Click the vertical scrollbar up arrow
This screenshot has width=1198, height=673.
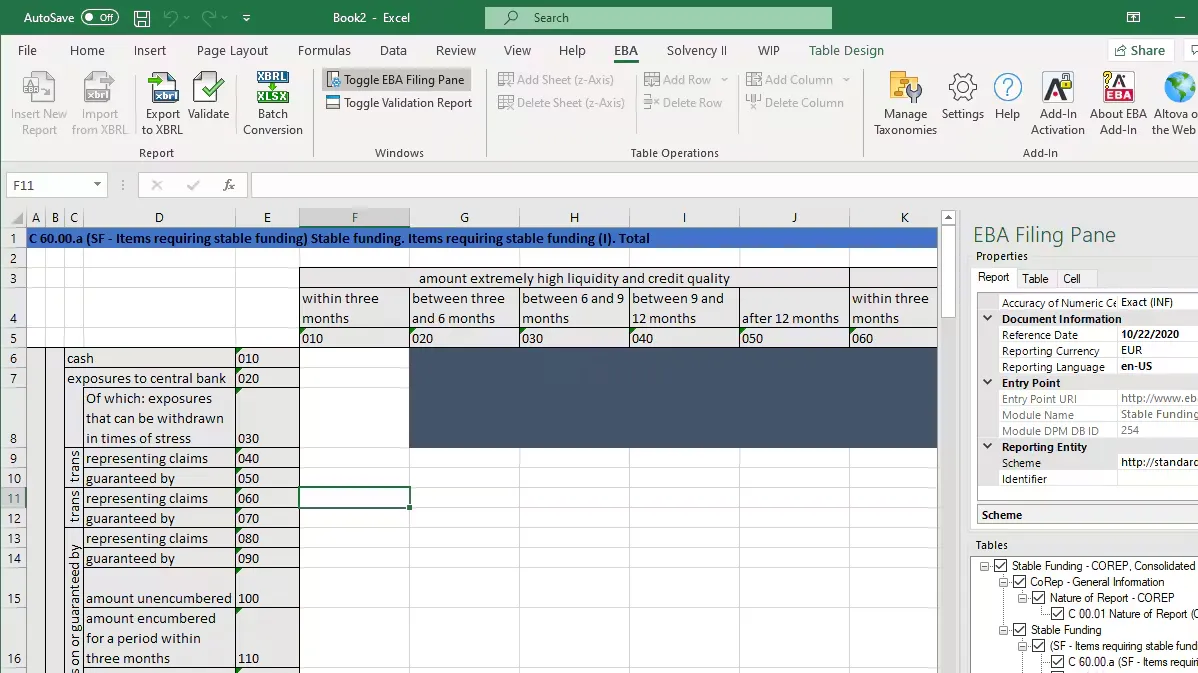[x=948, y=218]
